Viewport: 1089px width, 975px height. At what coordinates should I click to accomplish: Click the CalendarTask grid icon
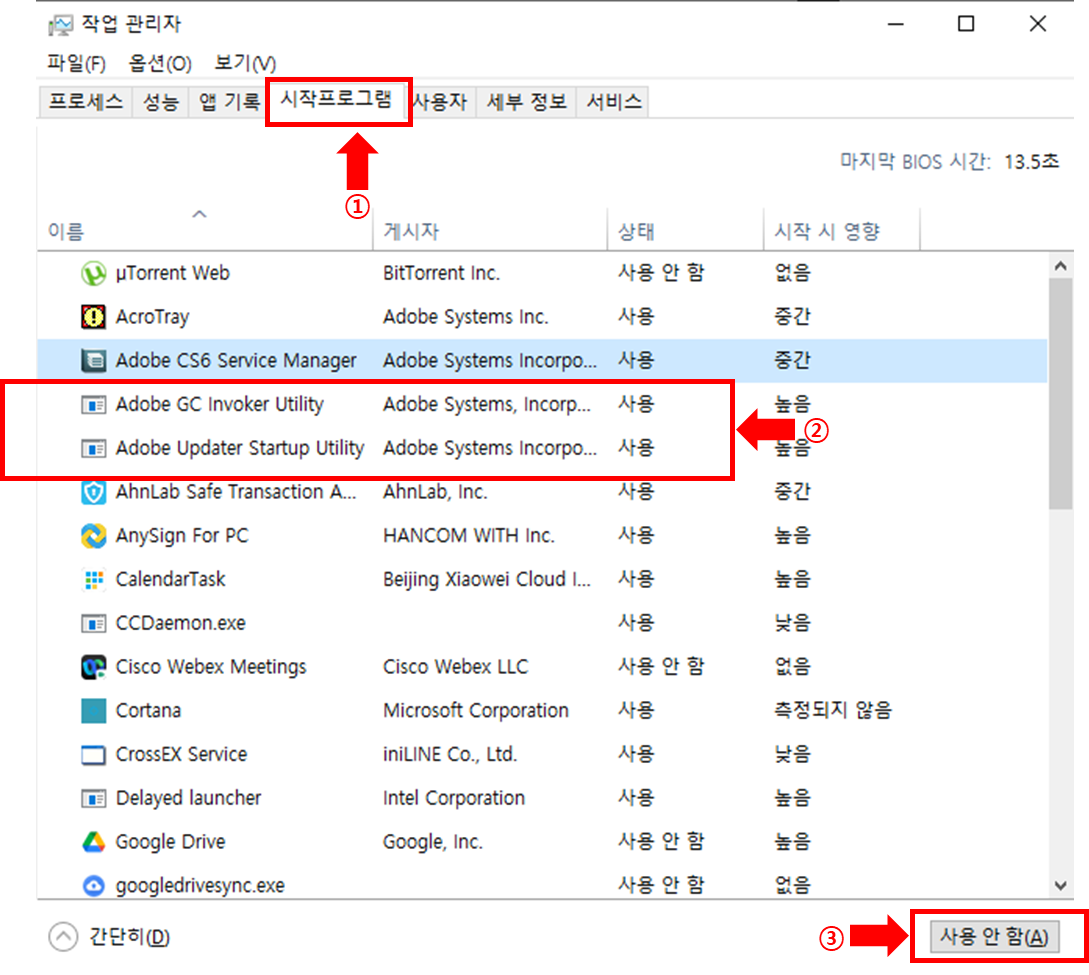click(x=93, y=579)
